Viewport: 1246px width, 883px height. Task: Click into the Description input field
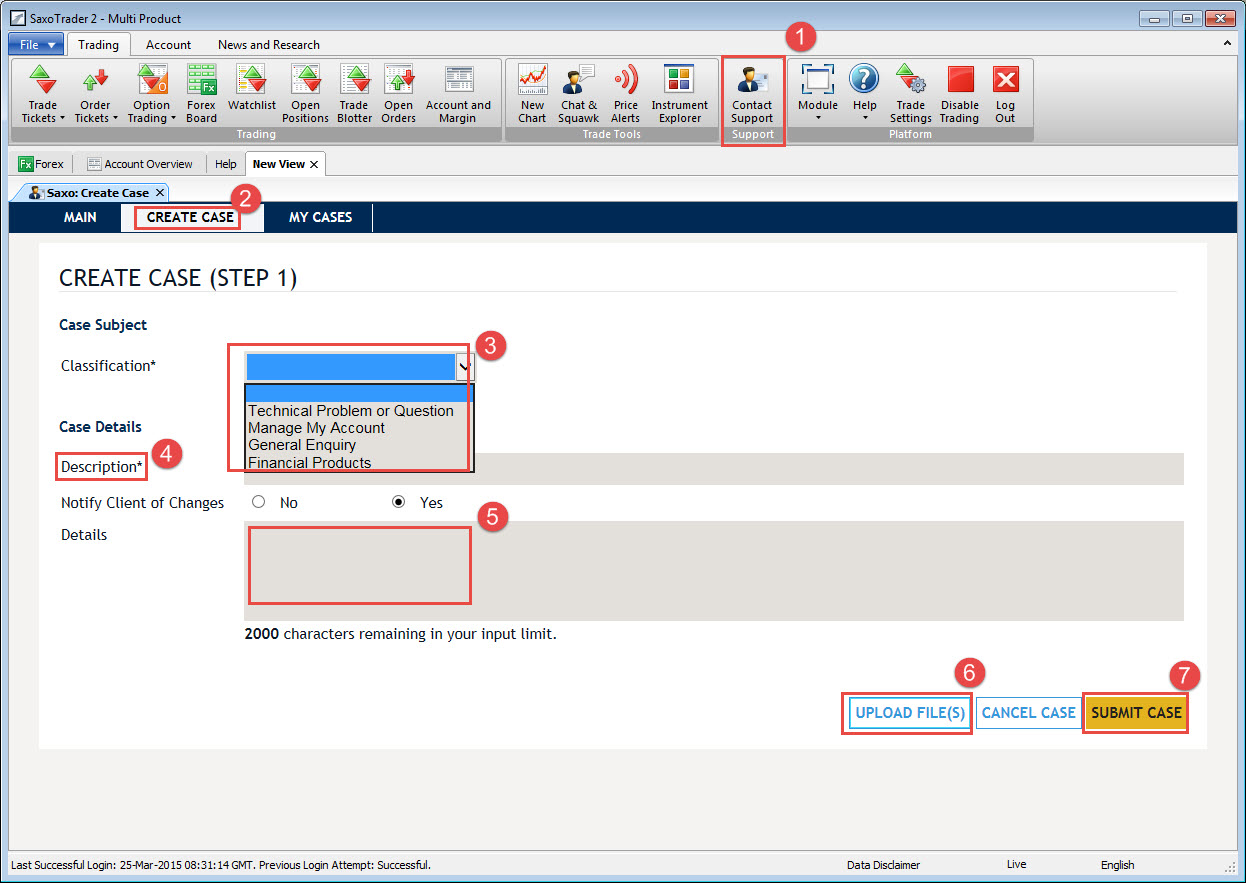coord(714,469)
